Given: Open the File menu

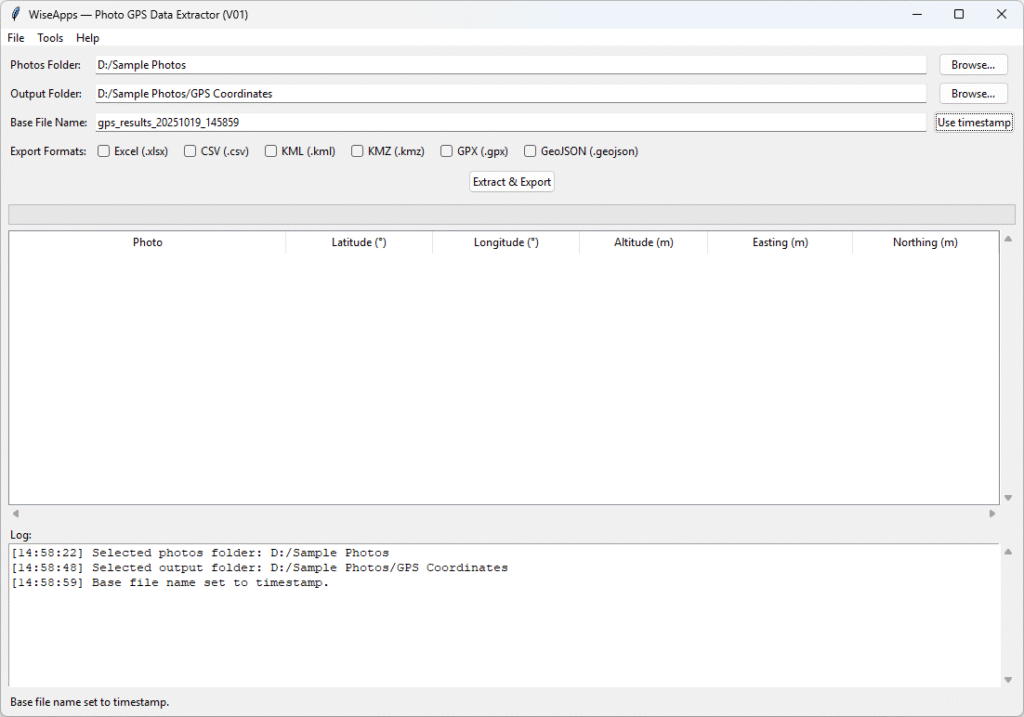Looking at the screenshot, I should click(16, 38).
